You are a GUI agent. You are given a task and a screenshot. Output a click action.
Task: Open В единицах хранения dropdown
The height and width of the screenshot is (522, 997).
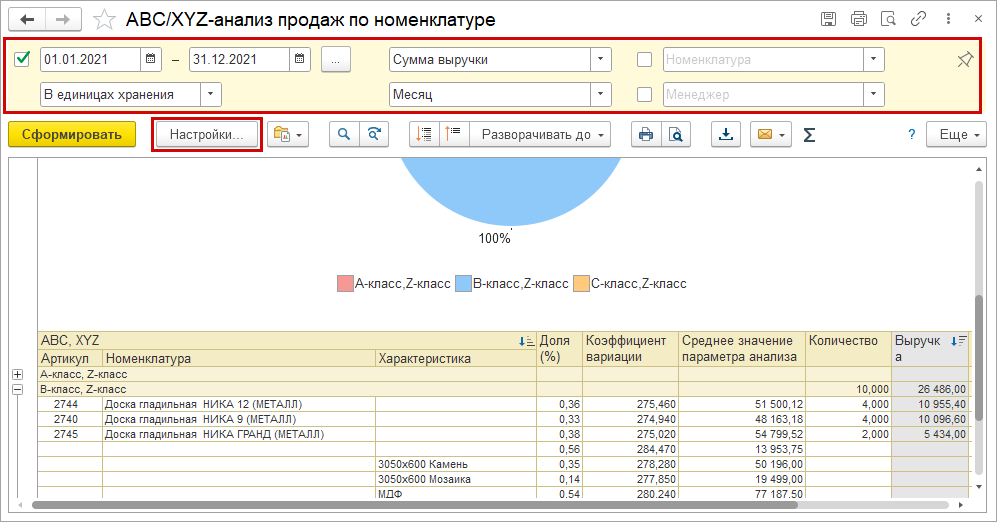click(211, 94)
